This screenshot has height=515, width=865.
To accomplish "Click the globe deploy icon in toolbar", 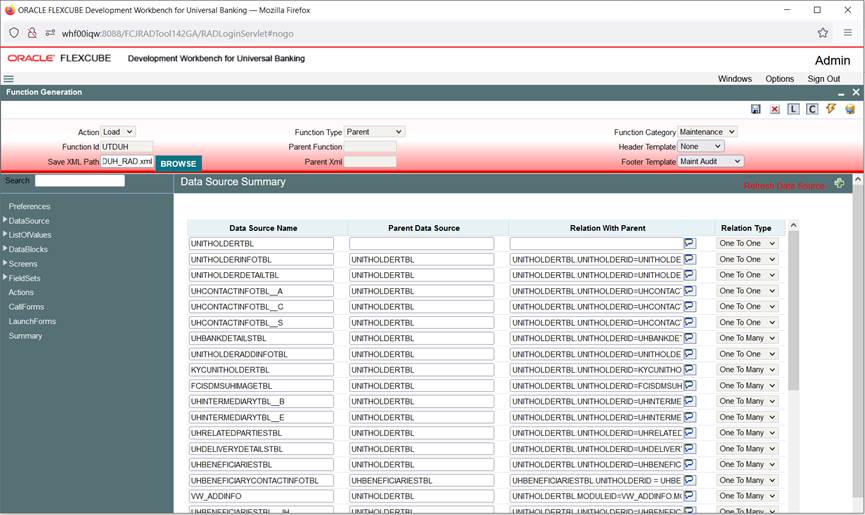I will 850,109.
